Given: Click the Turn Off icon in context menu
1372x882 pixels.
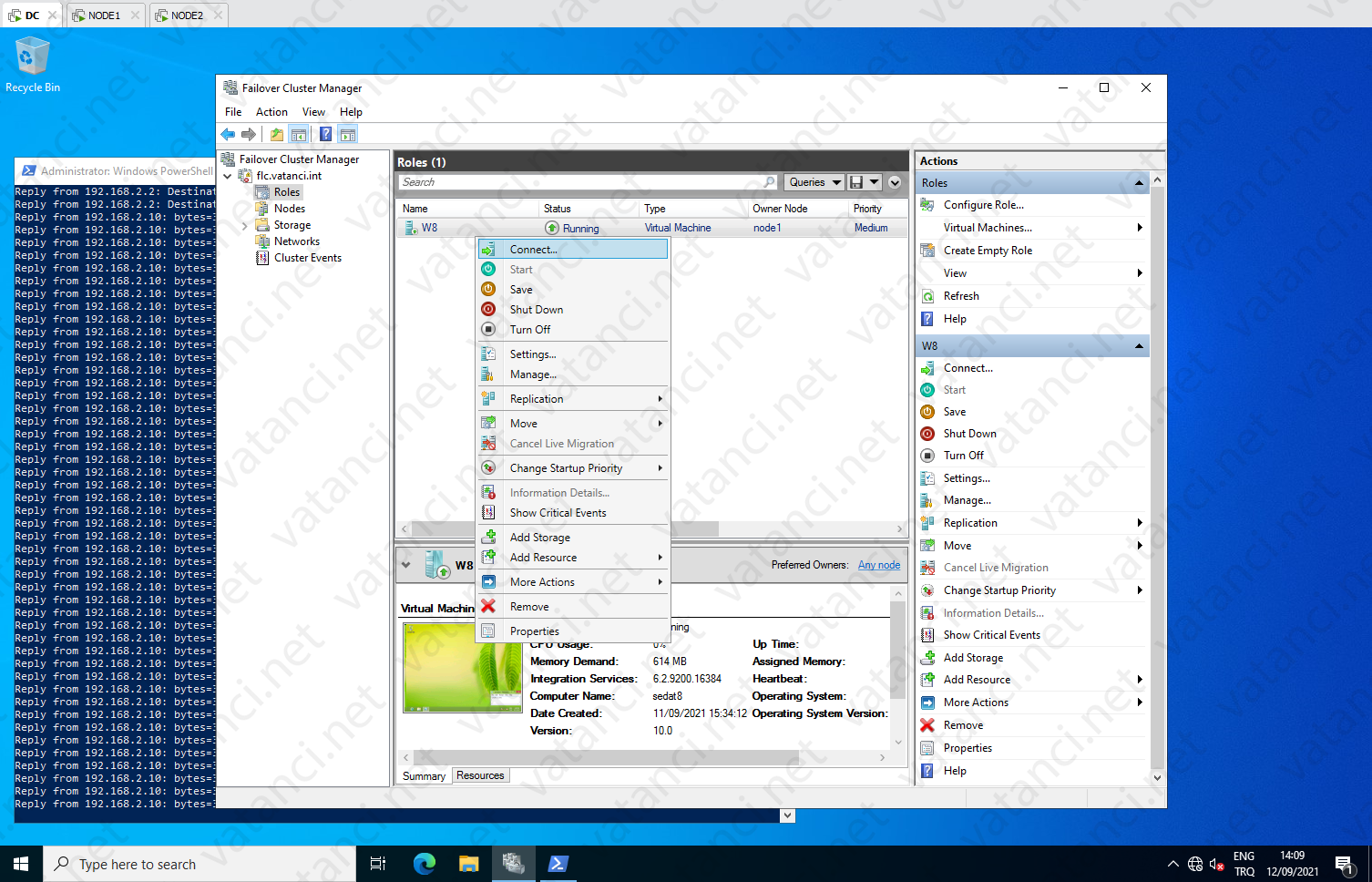Looking at the screenshot, I should 488,330.
